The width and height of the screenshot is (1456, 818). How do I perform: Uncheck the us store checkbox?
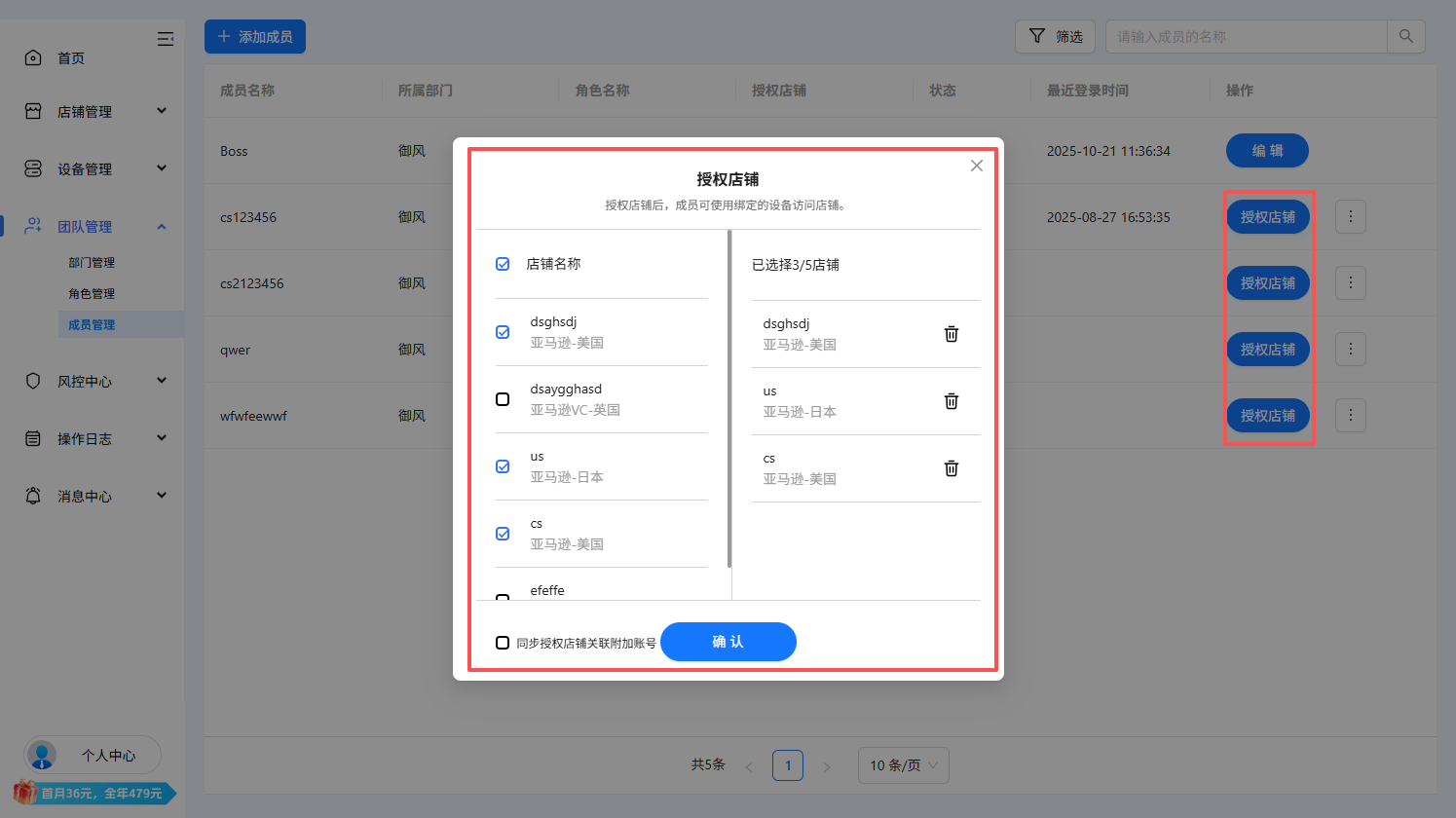[503, 465]
